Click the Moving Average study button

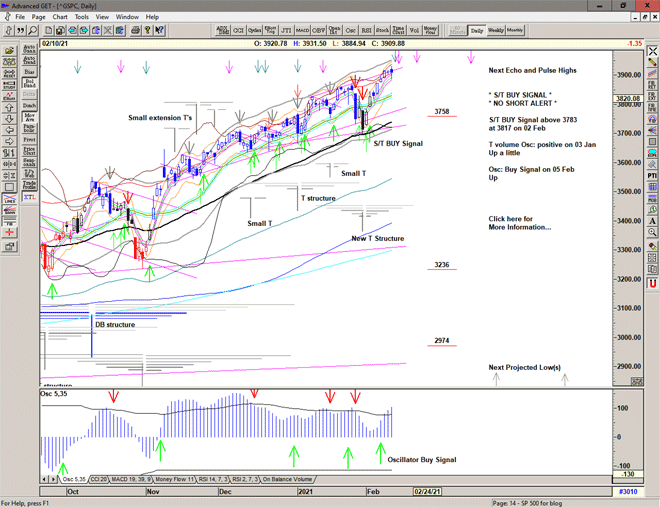[x=28, y=115]
